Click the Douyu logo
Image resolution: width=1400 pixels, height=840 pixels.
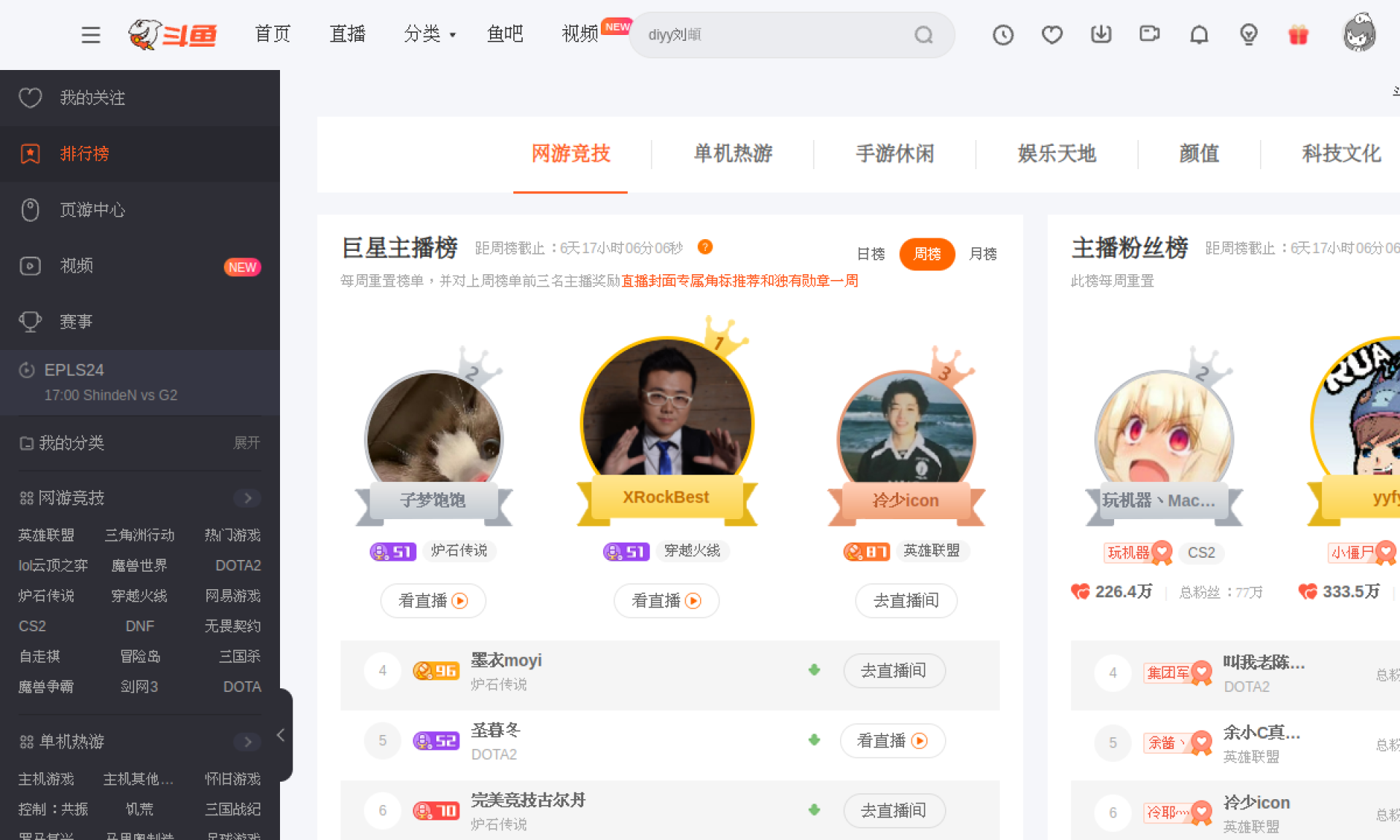172,34
